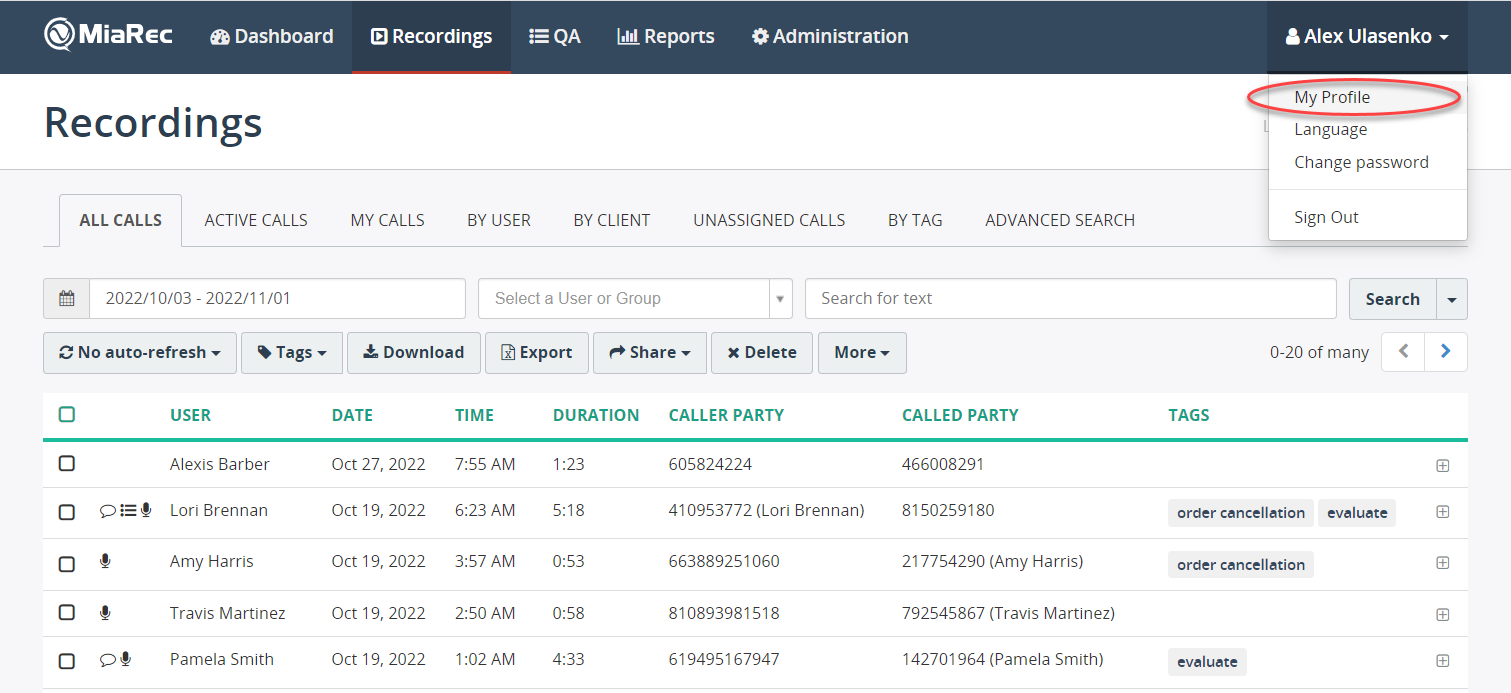Viewport: 1511px width, 693px height.
Task: Click the checklist icon in Lori Brennan row
Action: [x=128, y=511]
